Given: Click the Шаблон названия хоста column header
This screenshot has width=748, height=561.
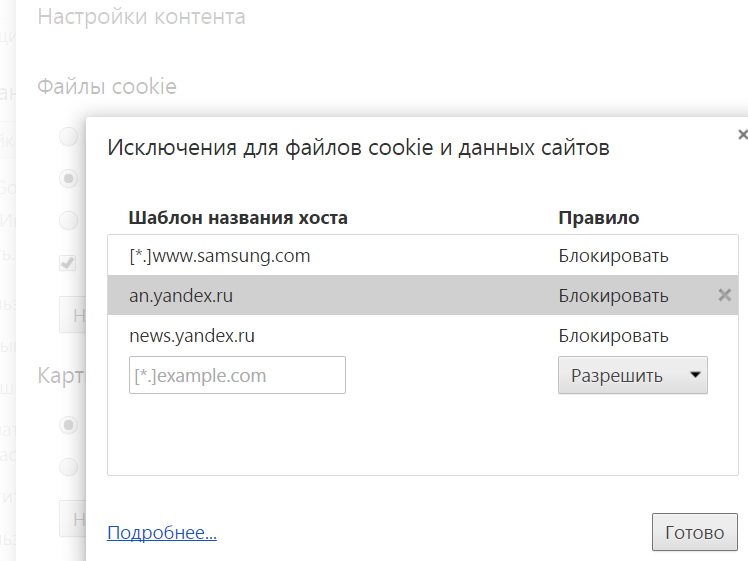Looking at the screenshot, I should coord(238,218).
